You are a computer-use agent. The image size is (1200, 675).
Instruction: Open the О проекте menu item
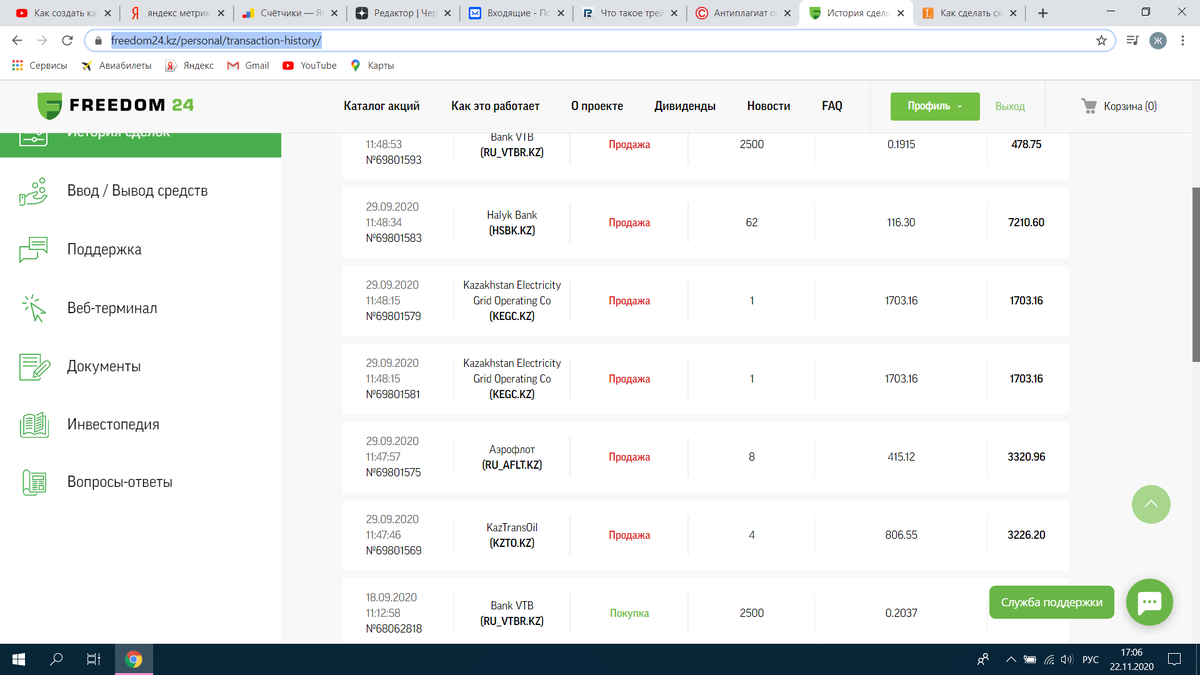tap(597, 106)
